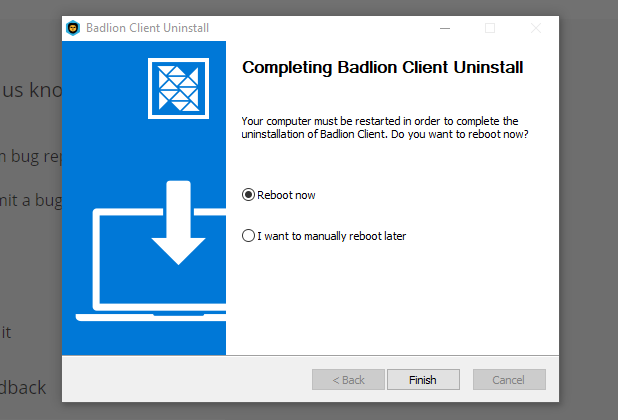Click the disabled maximize button
Screen dimensions: 618x420
pos(490,28)
